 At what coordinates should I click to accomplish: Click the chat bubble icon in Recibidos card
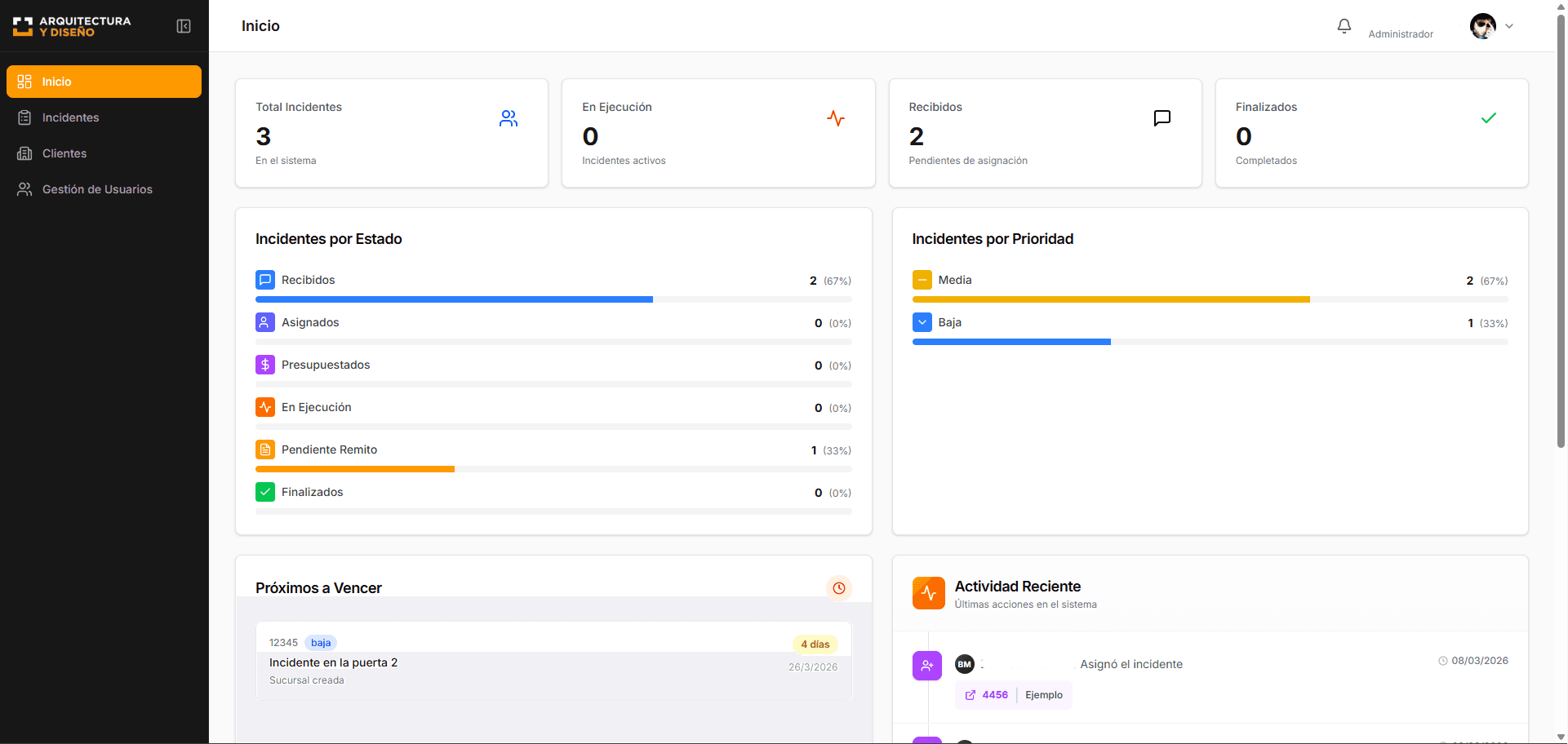1162,119
